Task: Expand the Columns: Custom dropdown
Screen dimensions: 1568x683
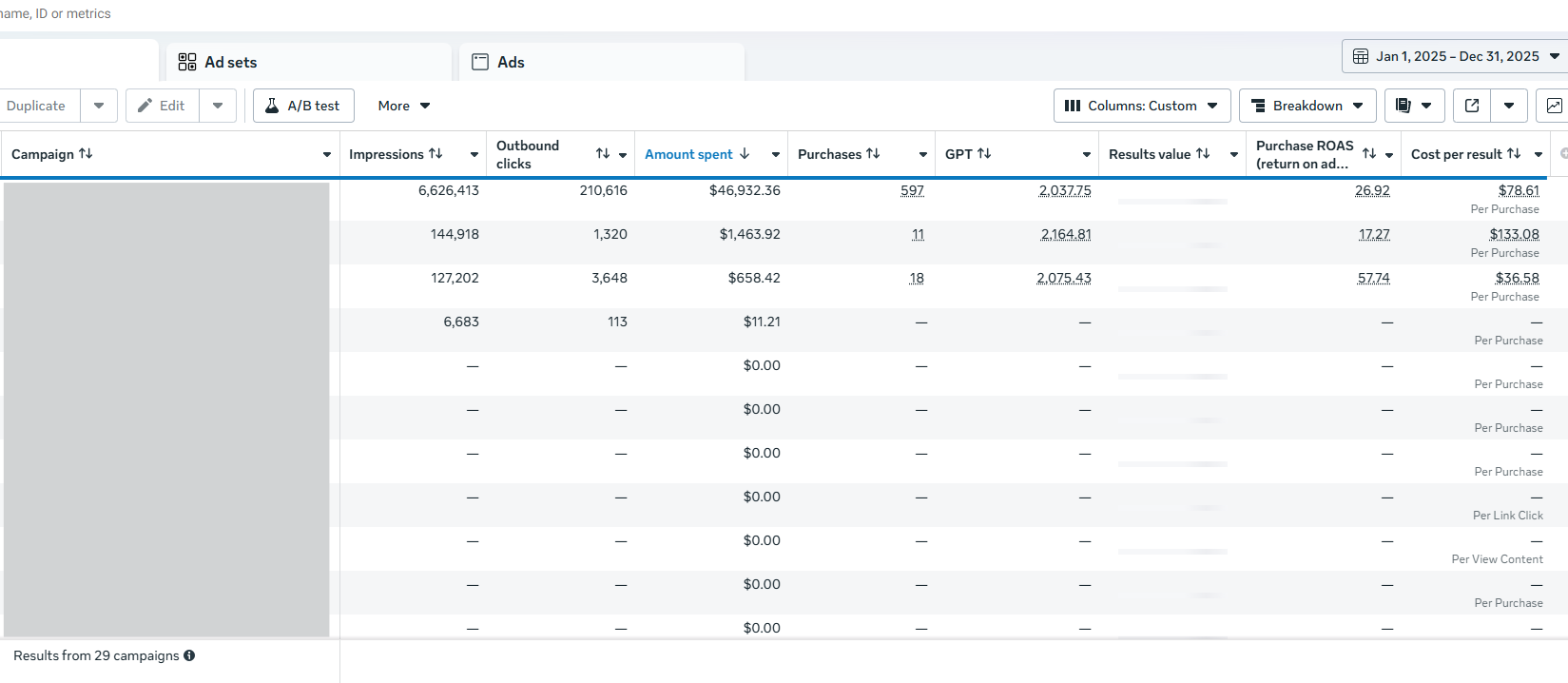Action: click(x=1141, y=106)
